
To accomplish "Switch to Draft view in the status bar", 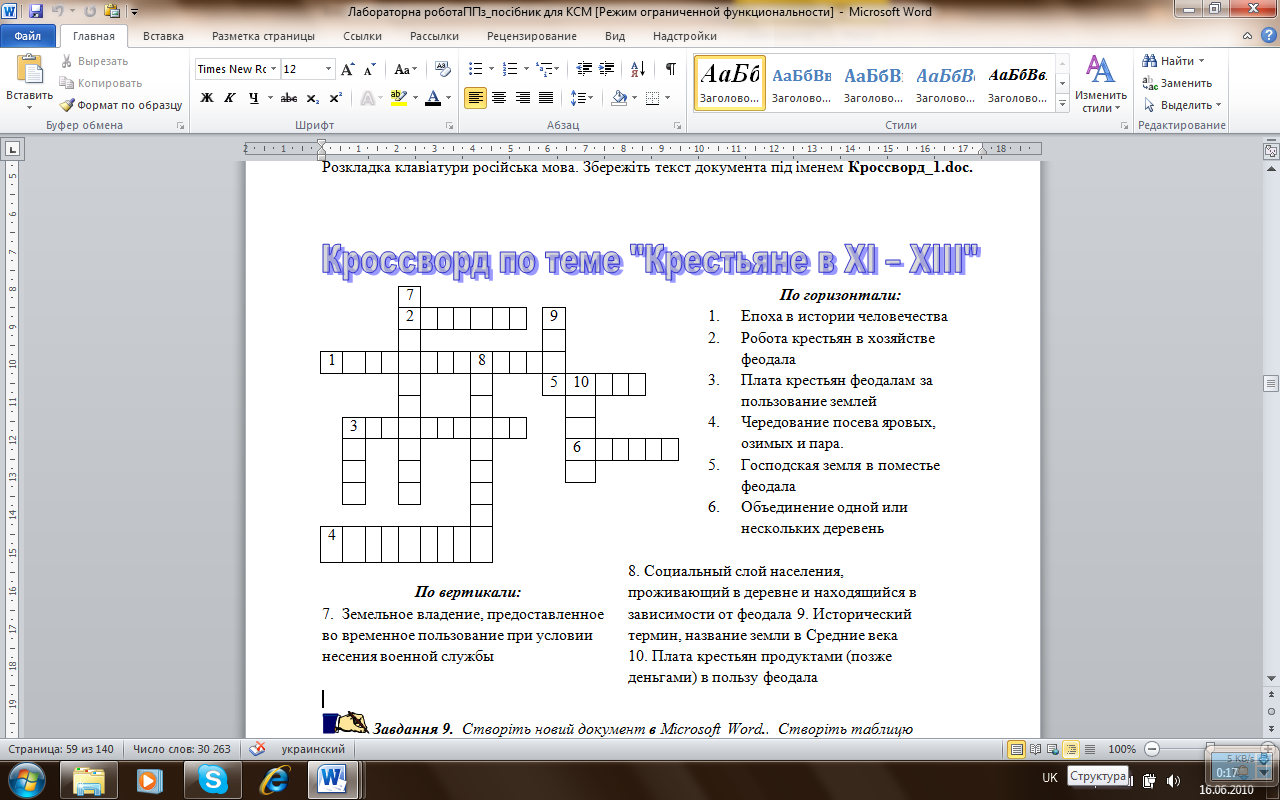I will coord(1089,748).
